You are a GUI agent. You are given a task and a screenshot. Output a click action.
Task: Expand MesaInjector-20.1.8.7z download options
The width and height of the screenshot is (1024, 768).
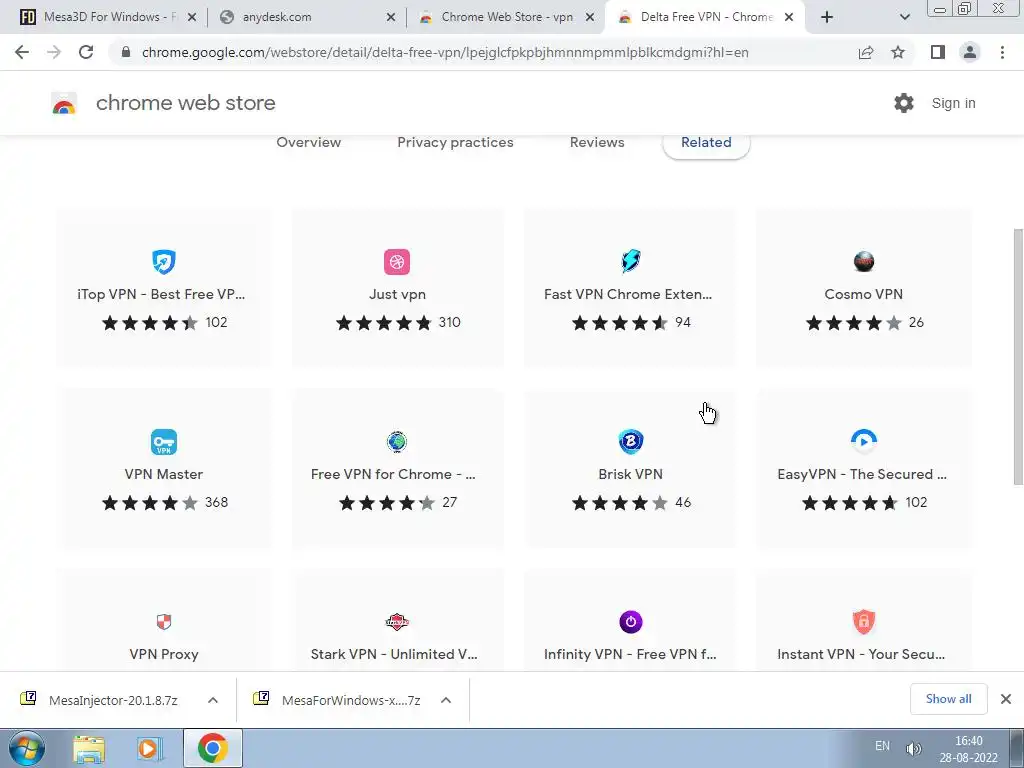pos(212,700)
